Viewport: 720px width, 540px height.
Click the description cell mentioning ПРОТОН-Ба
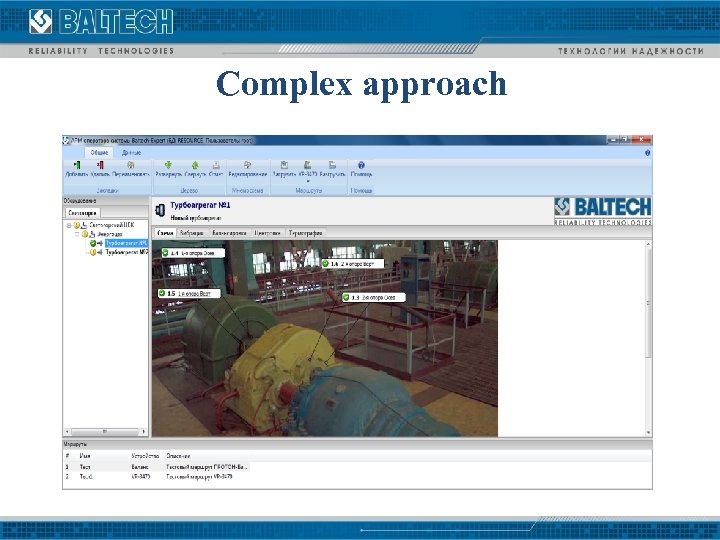click(x=207, y=467)
